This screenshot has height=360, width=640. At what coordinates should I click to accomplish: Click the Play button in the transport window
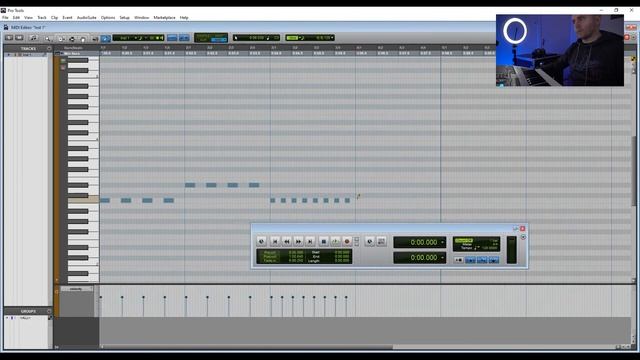click(x=335, y=242)
